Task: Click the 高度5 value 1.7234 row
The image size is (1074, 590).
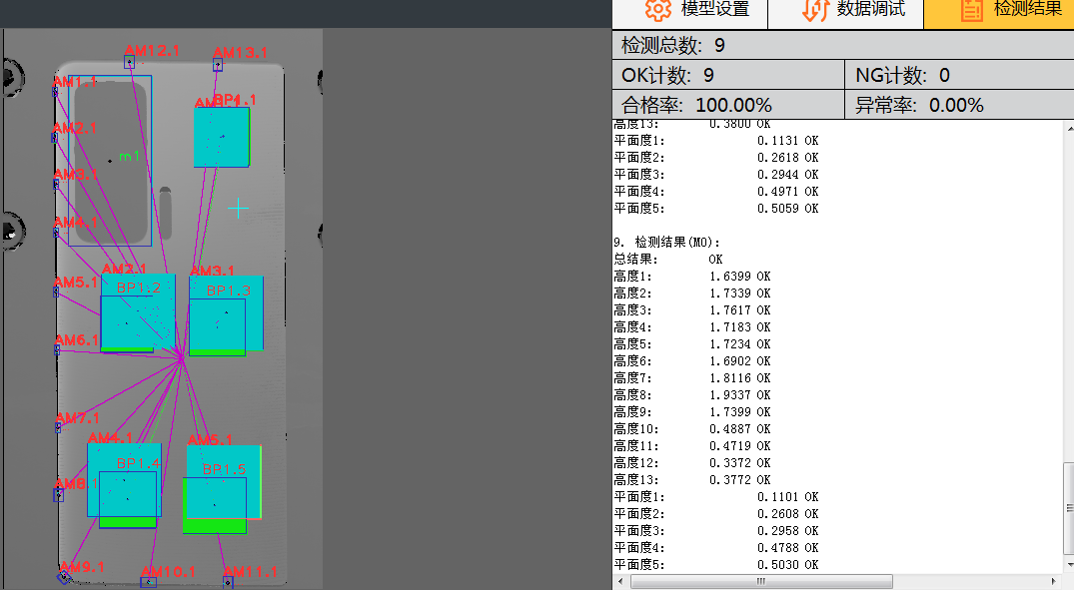Action: [x=692, y=344]
